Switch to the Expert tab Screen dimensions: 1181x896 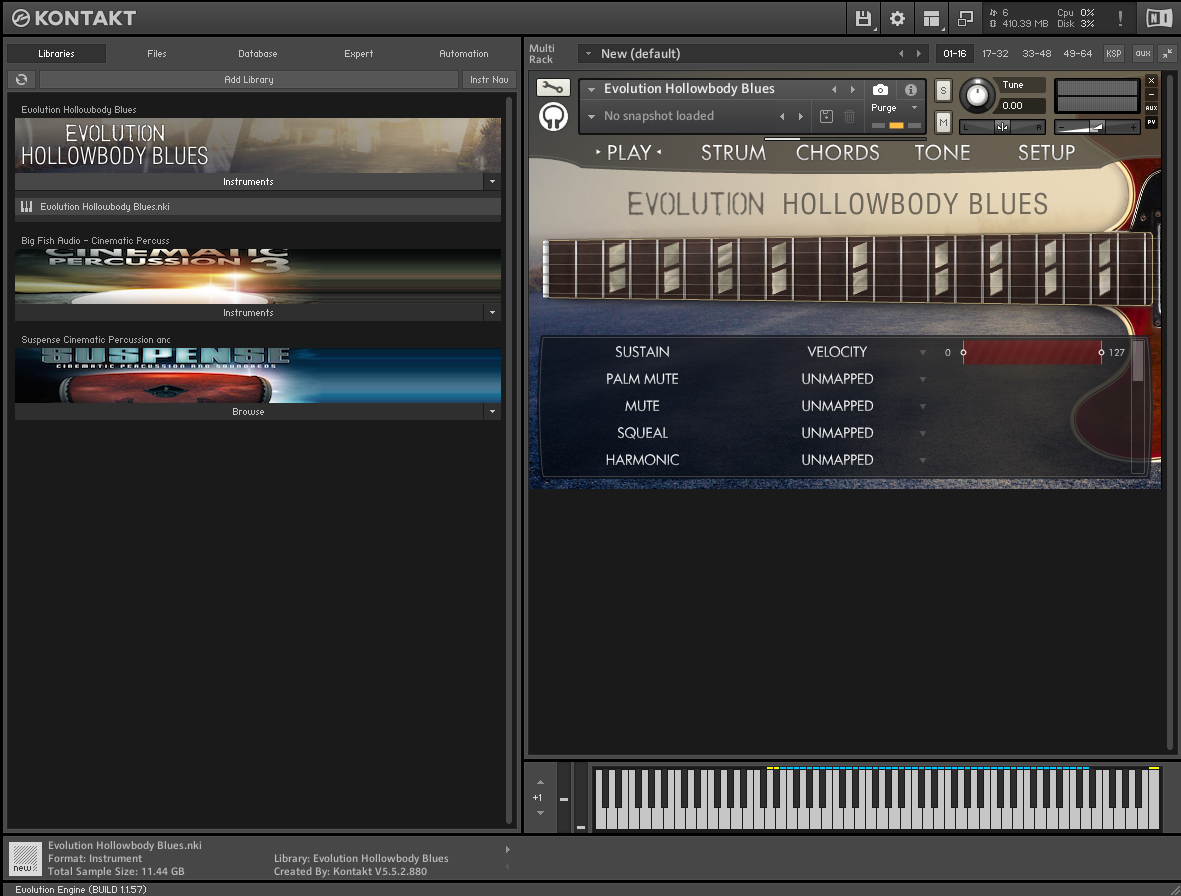point(359,53)
